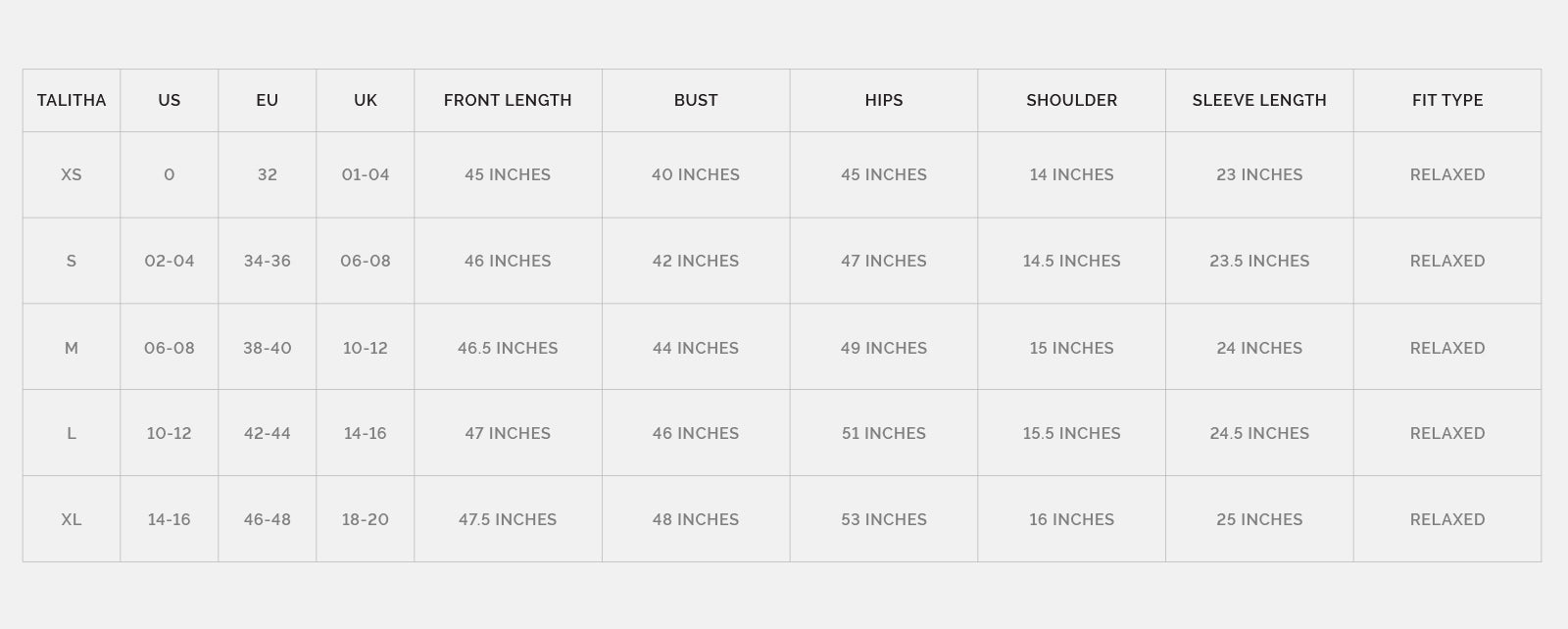1568x629 pixels.
Task: Click the BUST column header
Action: tap(696, 100)
